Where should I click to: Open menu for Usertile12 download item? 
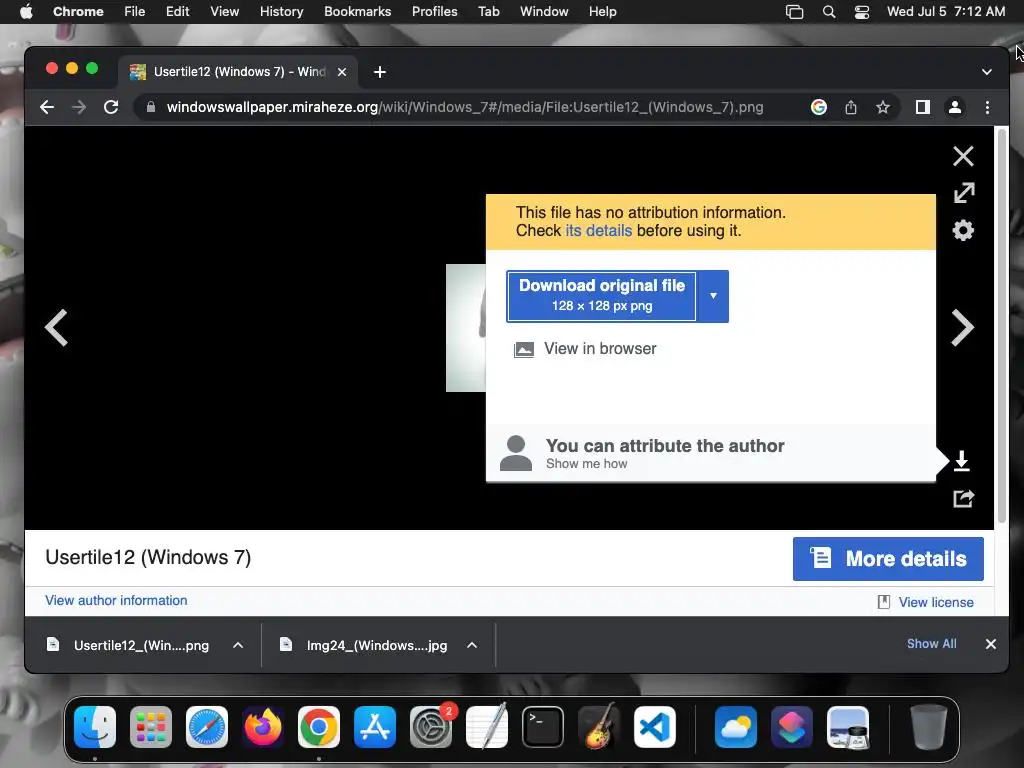(x=238, y=645)
